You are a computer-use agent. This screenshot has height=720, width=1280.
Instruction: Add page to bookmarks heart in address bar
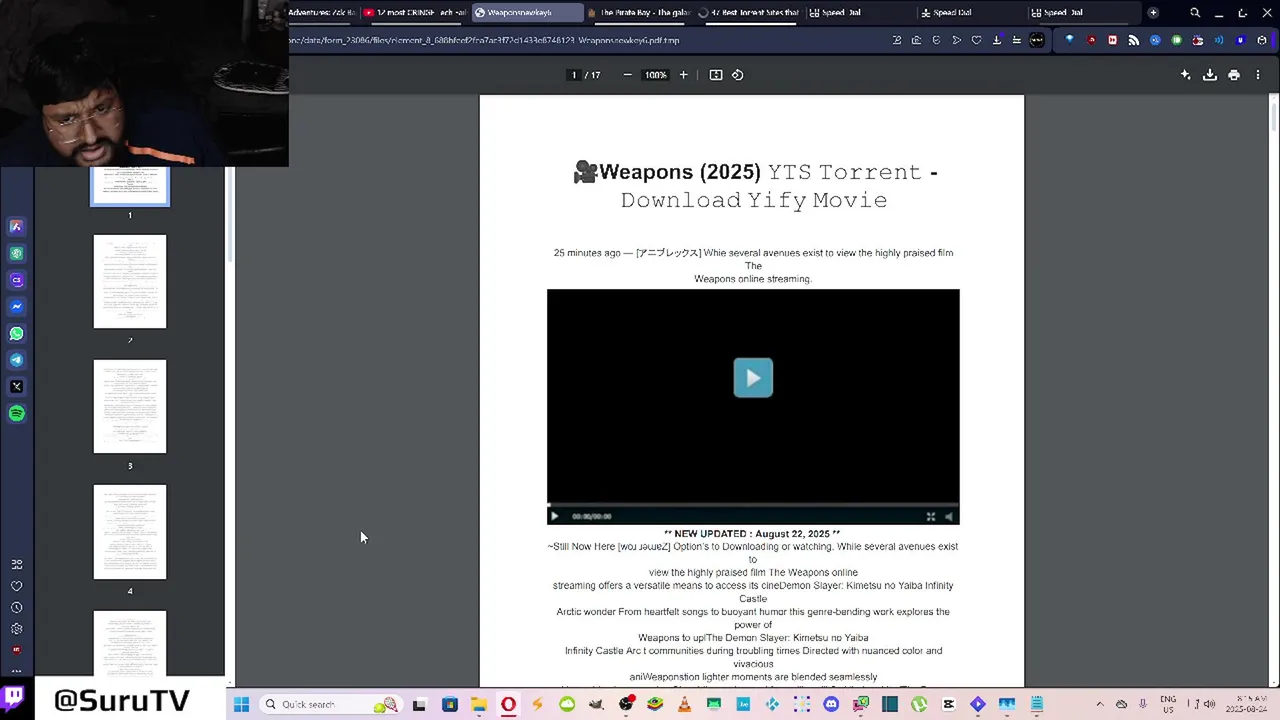(x=977, y=41)
